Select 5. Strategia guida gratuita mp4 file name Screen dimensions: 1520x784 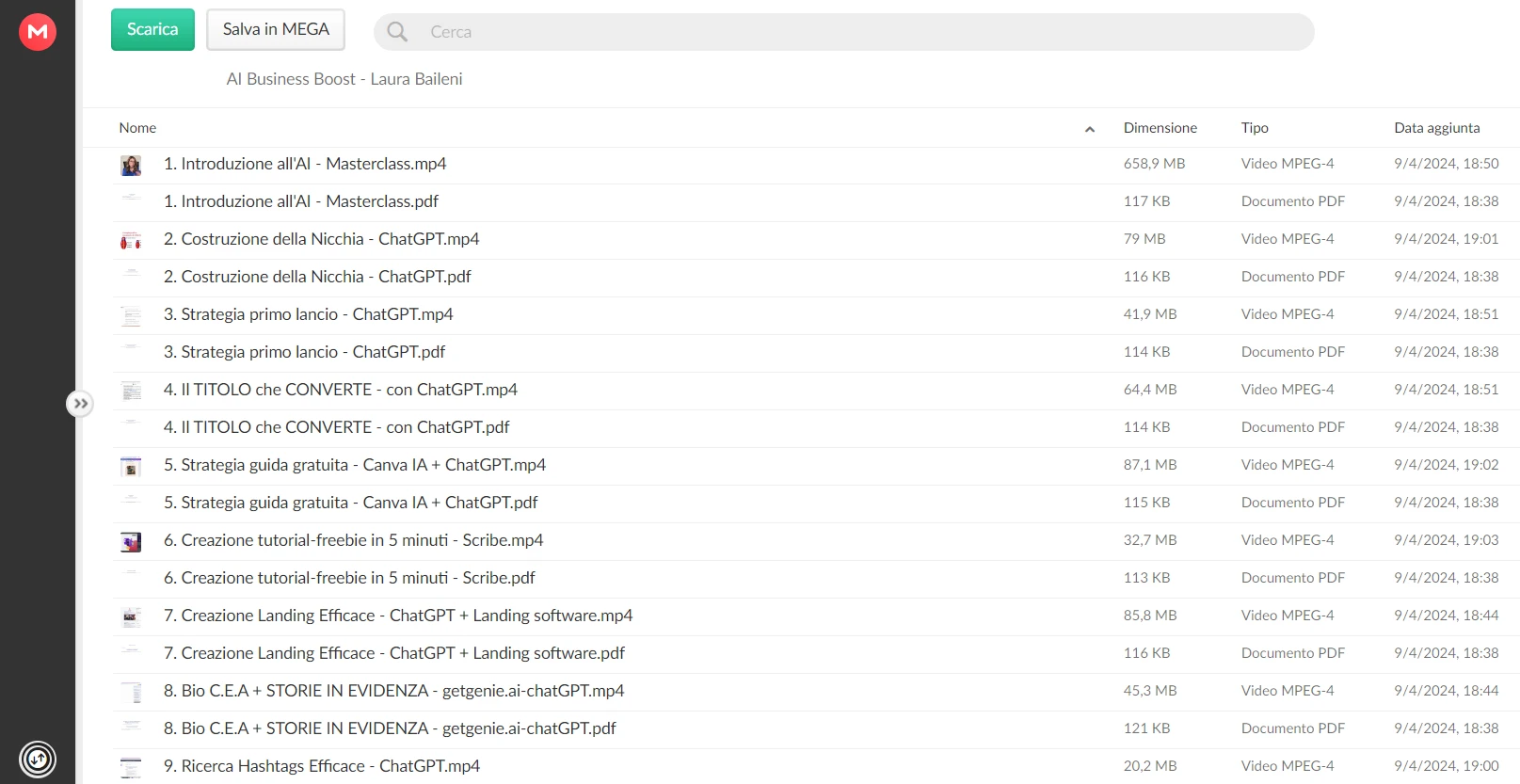click(x=355, y=465)
